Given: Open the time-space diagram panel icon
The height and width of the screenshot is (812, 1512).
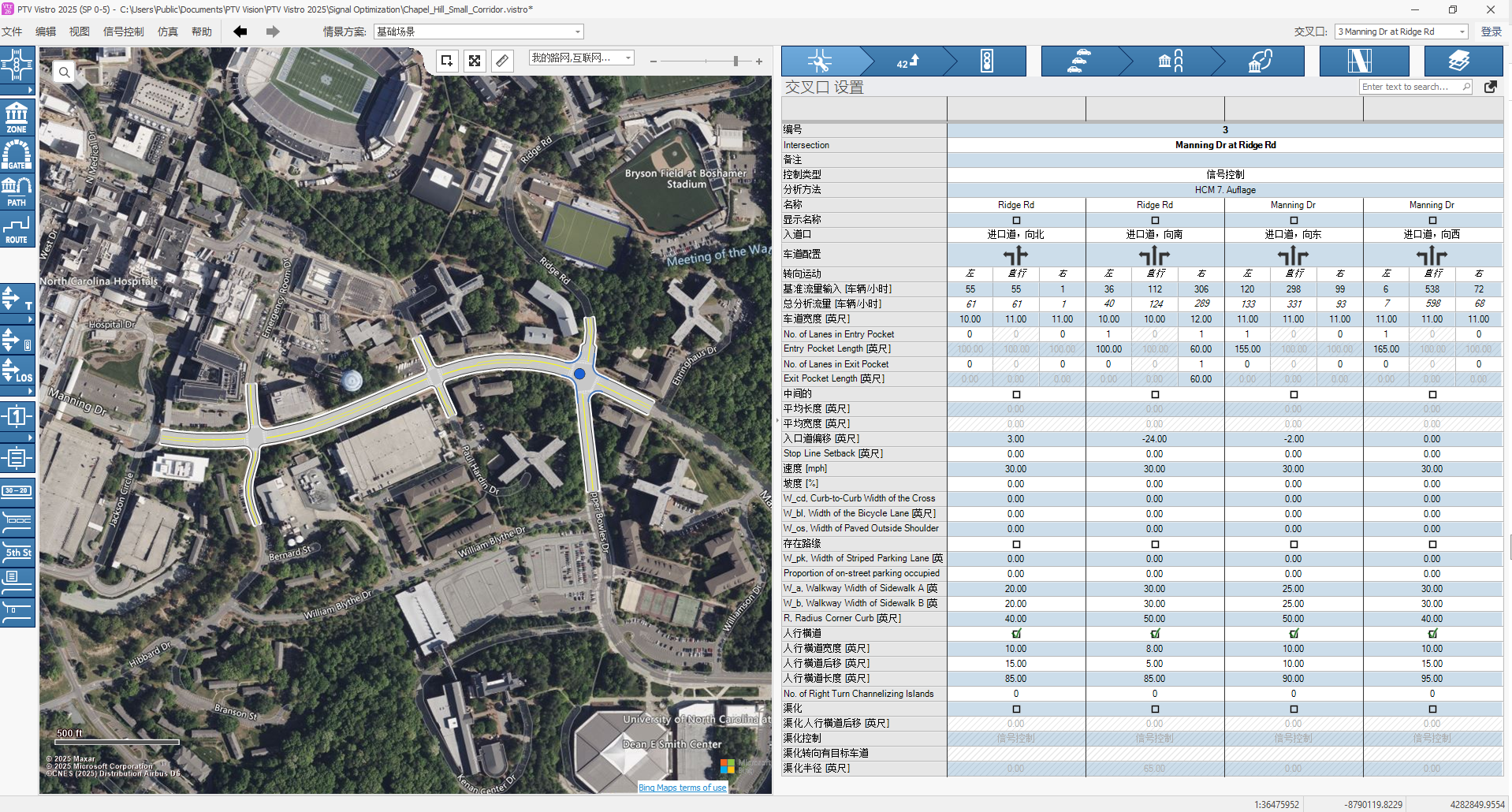Looking at the screenshot, I should [x=1364, y=61].
